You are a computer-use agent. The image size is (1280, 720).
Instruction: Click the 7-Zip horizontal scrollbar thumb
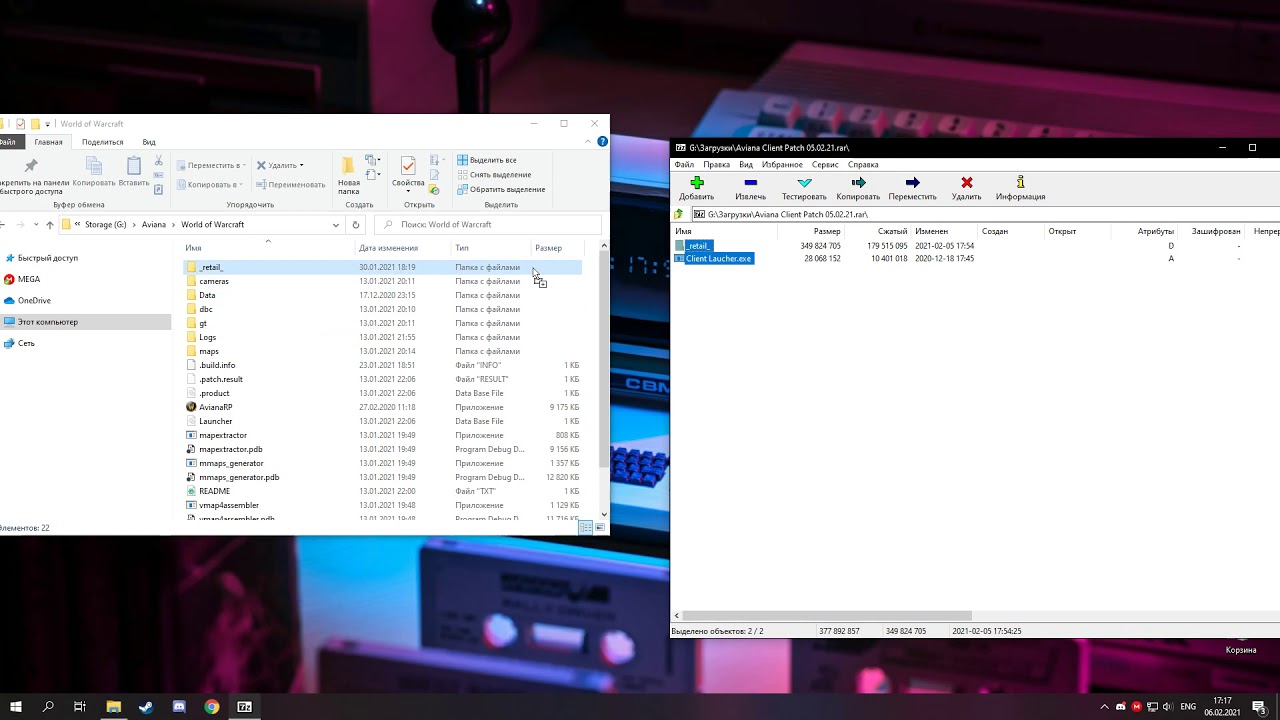tap(827, 616)
